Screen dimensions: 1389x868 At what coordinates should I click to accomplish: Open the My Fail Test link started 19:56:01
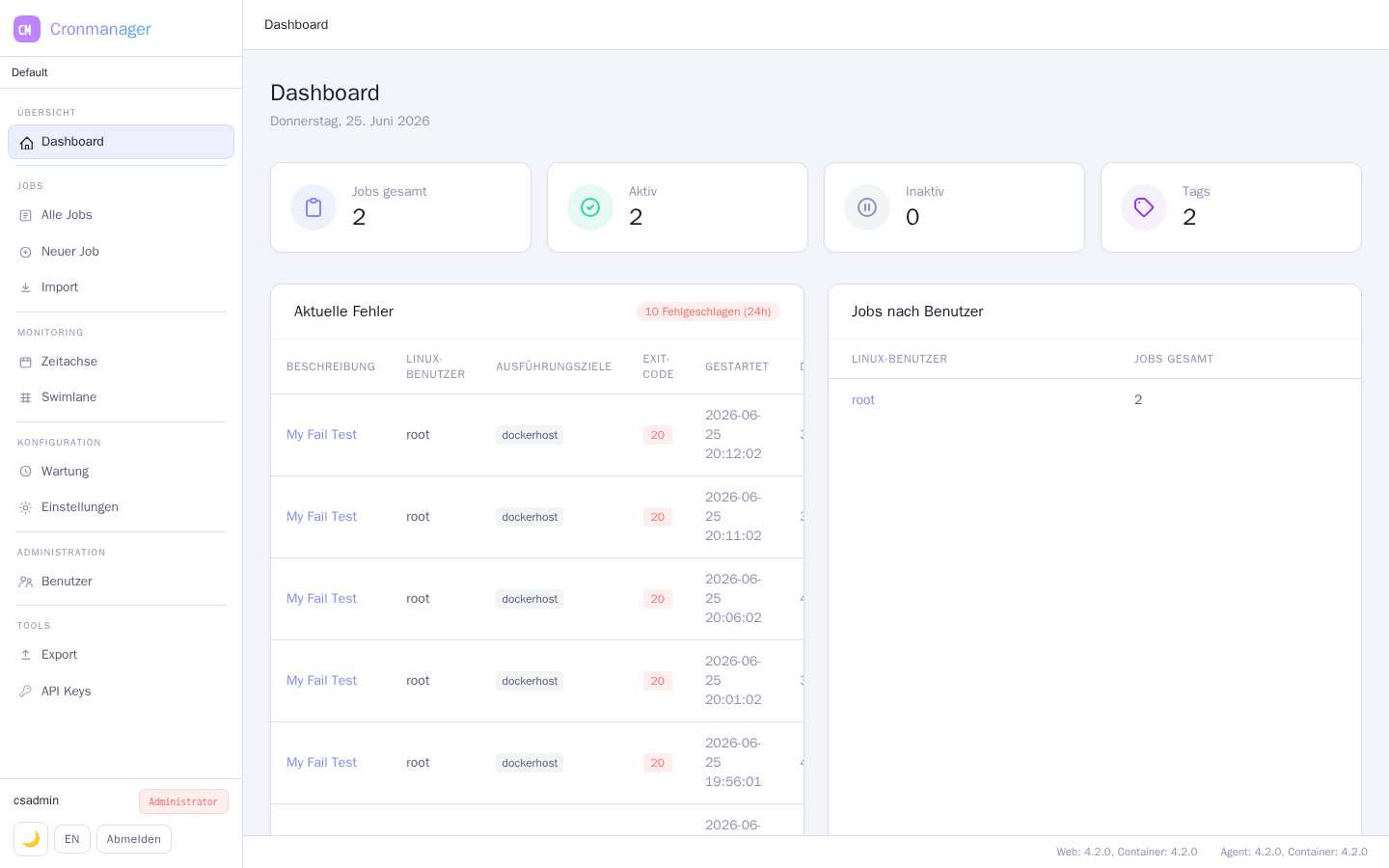(321, 763)
